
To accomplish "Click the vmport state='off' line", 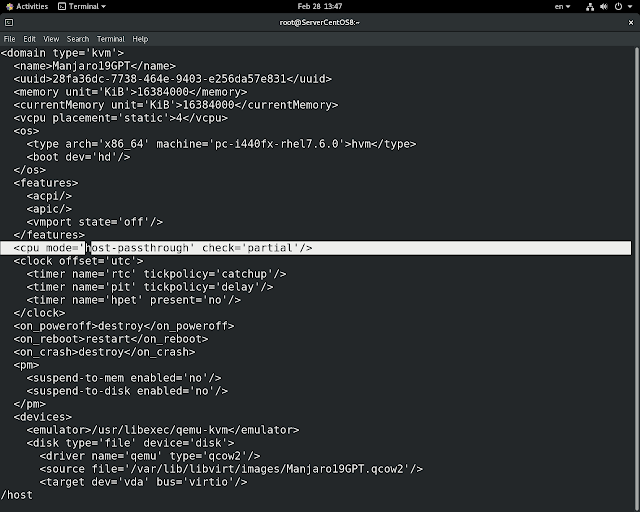I will [x=95, y=222].
